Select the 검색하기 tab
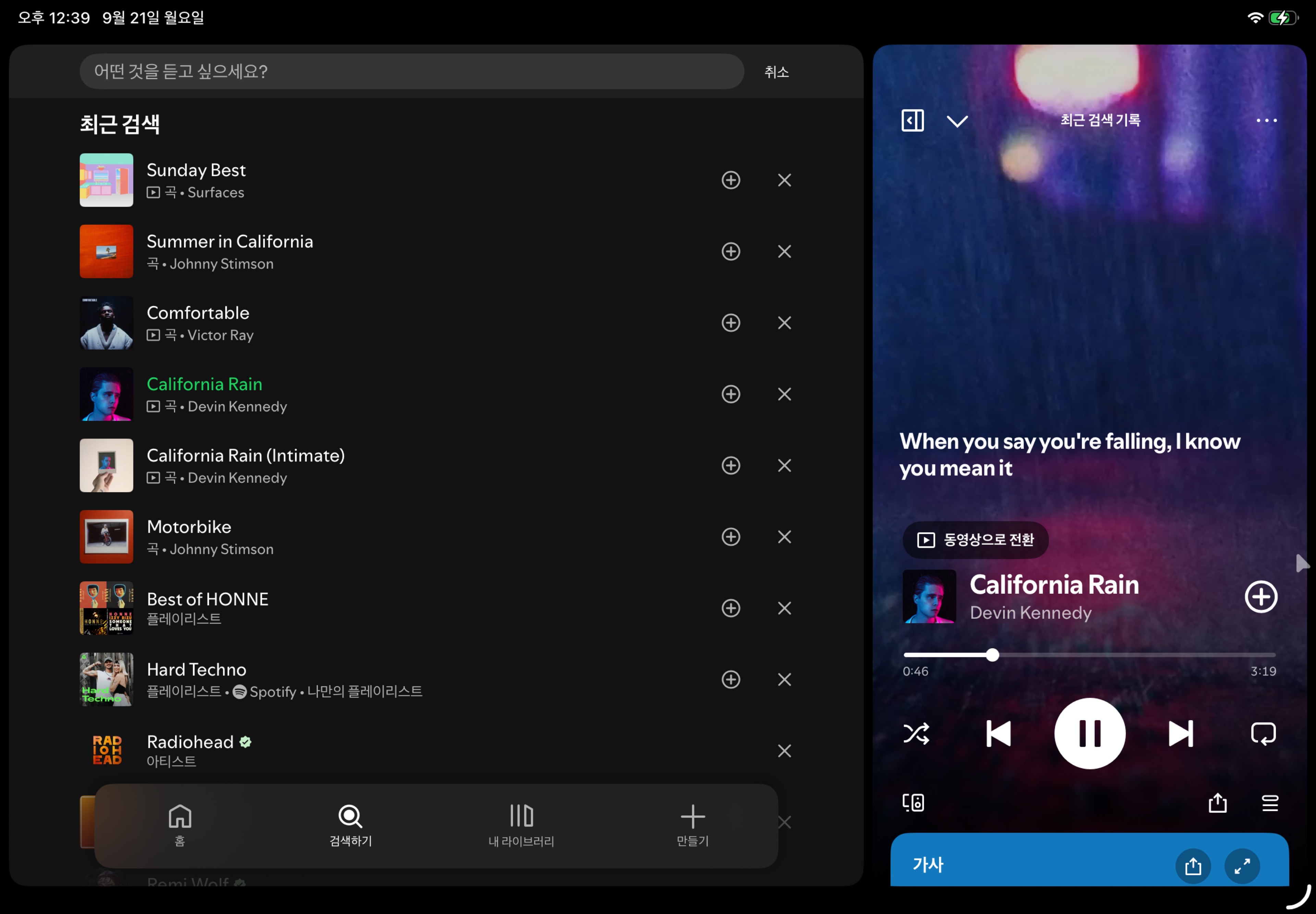1316x914 pixels. [350, 825]
